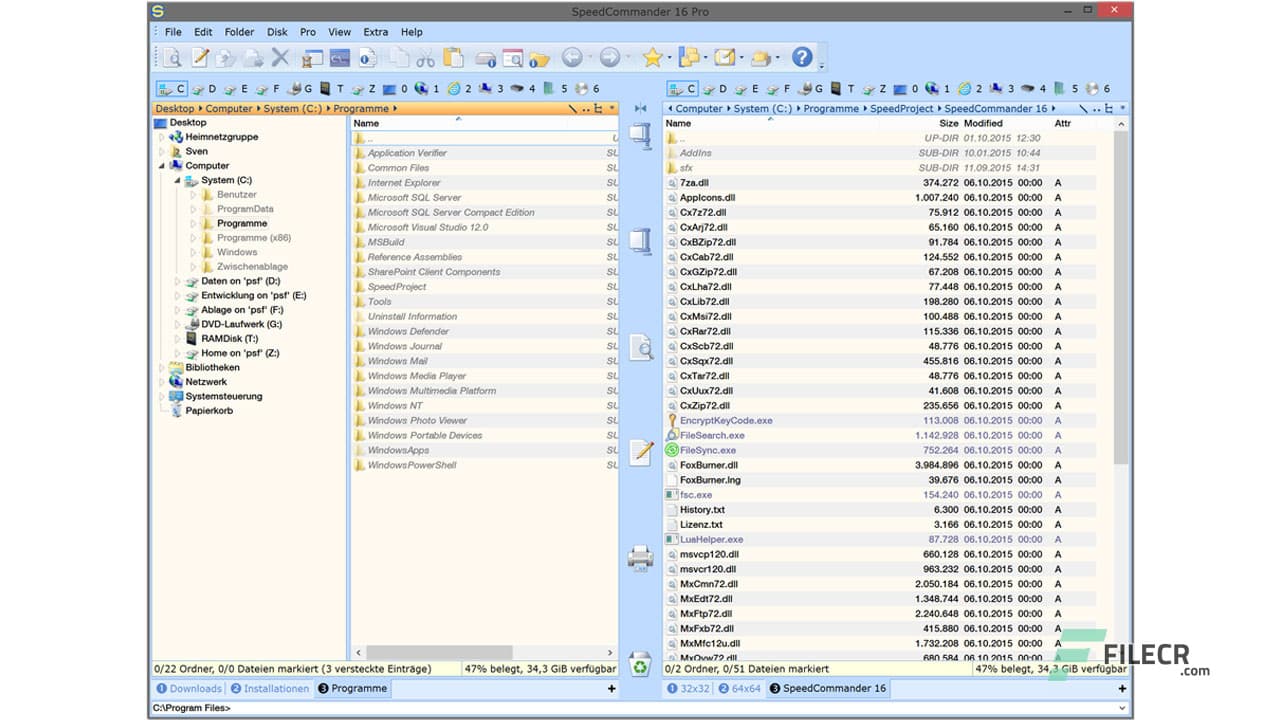Click the back navigation arrow icon
Viewport: 1280px width, 720px height.
(x=571, y=57)
